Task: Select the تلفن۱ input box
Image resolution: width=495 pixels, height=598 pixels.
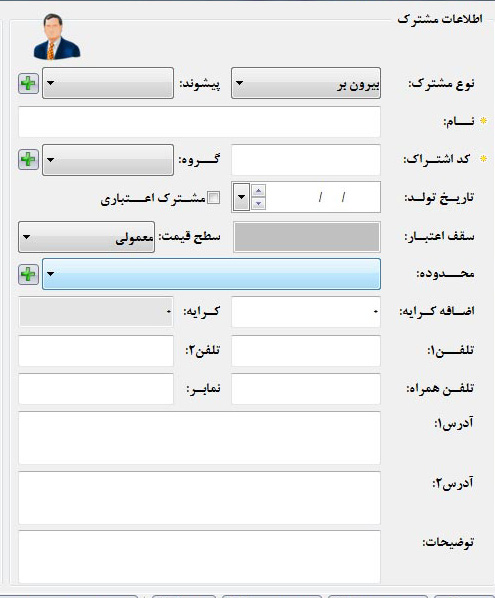Action: point(306,351)
